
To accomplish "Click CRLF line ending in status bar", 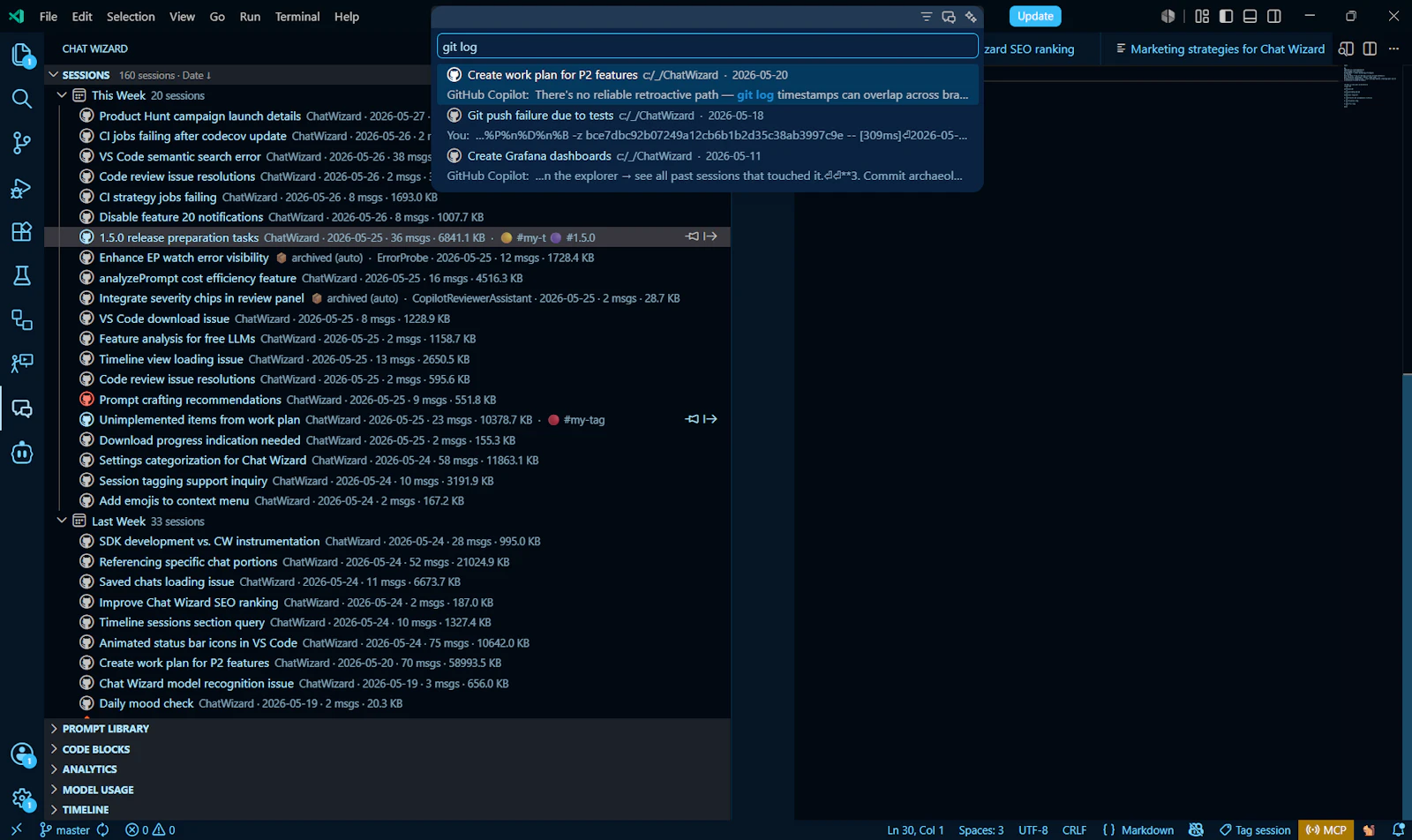I will pos(1074,830).
